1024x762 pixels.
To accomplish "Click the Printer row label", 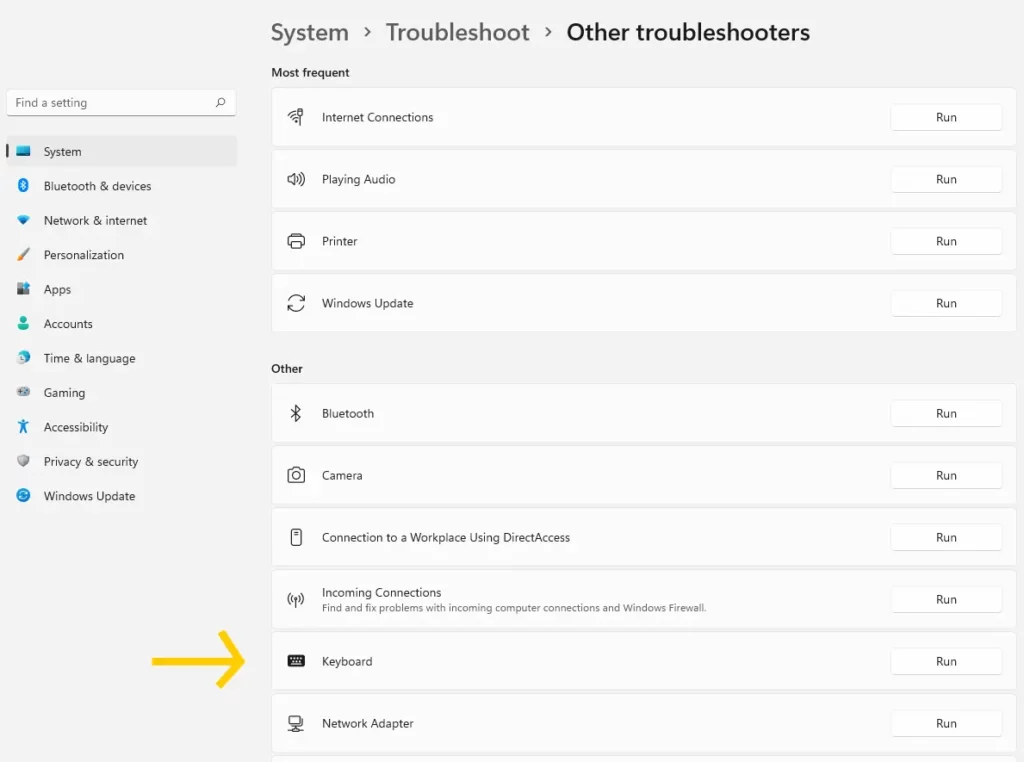I will (x=340, y=242).
